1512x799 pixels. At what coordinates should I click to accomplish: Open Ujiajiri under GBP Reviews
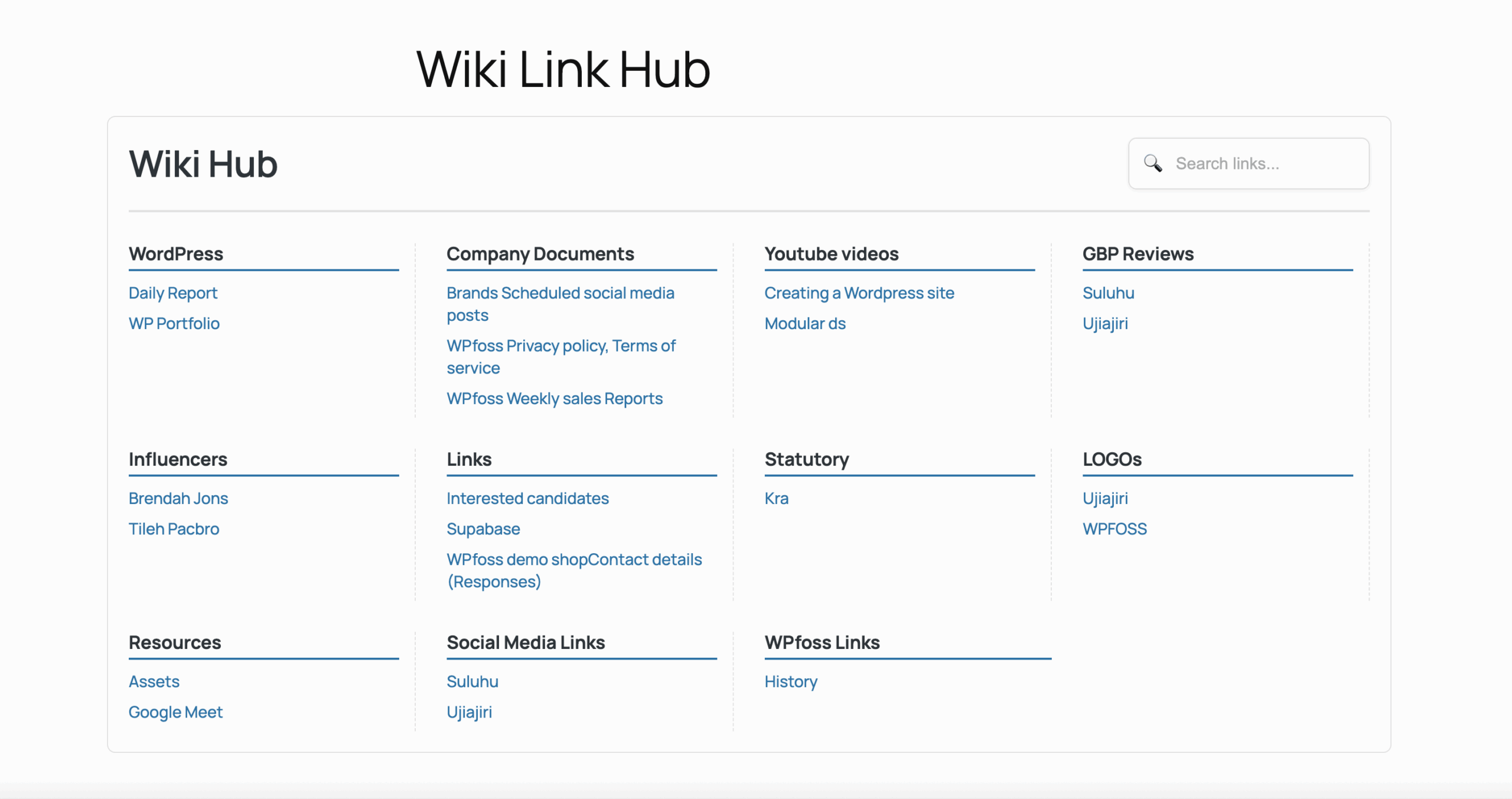click(x=1105, y=324)
